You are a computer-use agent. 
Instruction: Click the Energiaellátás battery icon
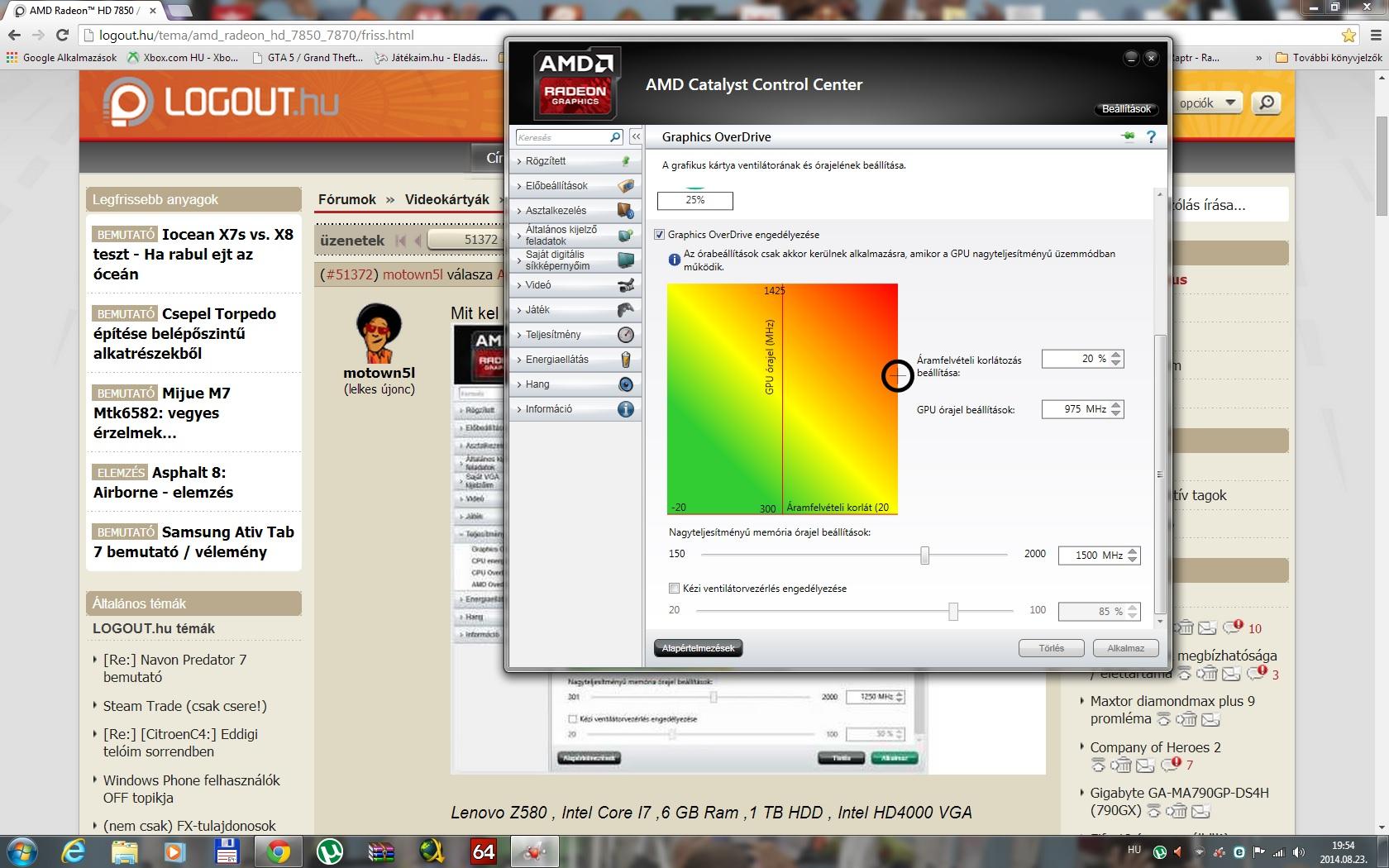click(x=626, y=360)
